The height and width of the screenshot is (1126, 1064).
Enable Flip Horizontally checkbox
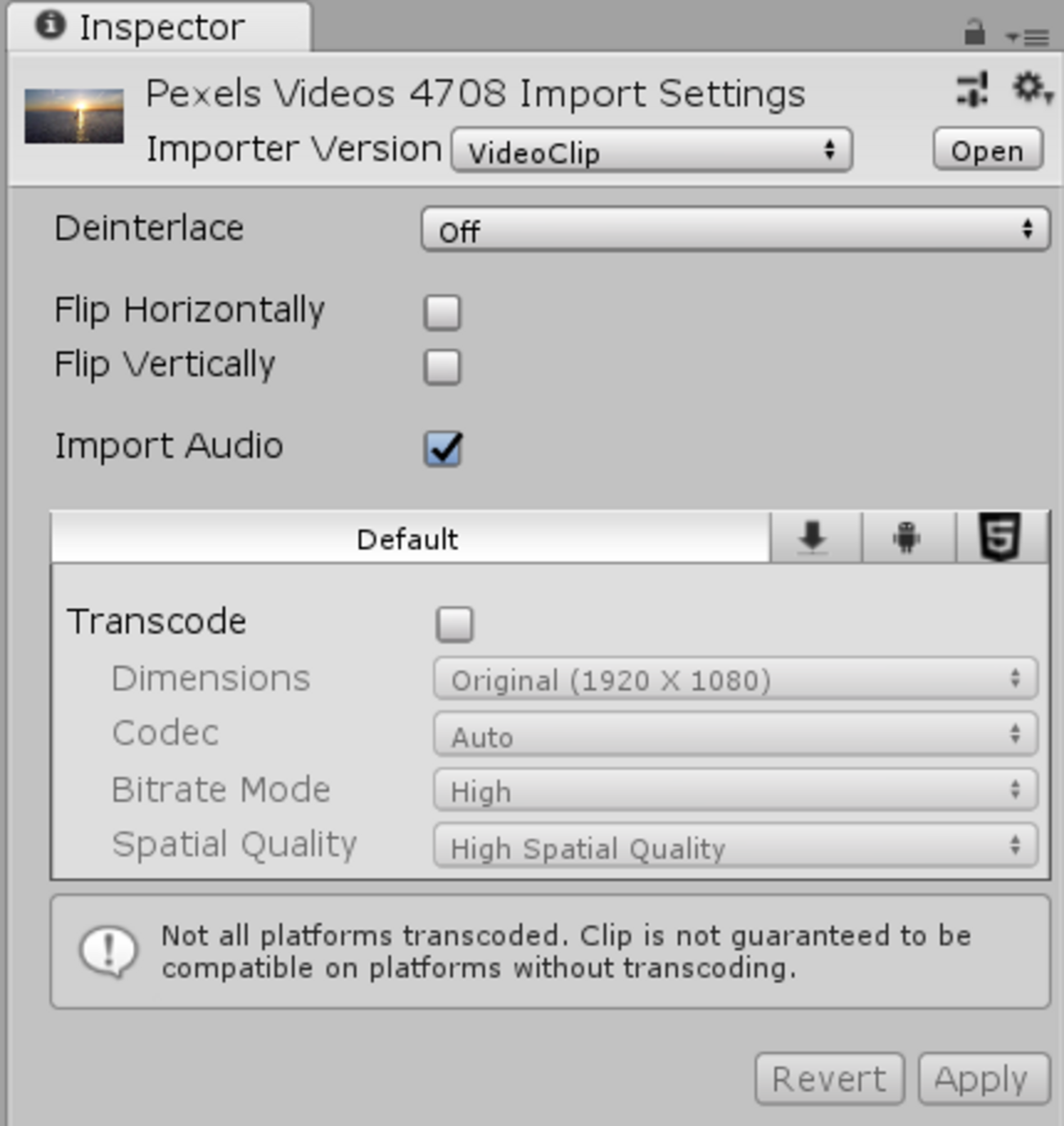[x=443, y=312]
